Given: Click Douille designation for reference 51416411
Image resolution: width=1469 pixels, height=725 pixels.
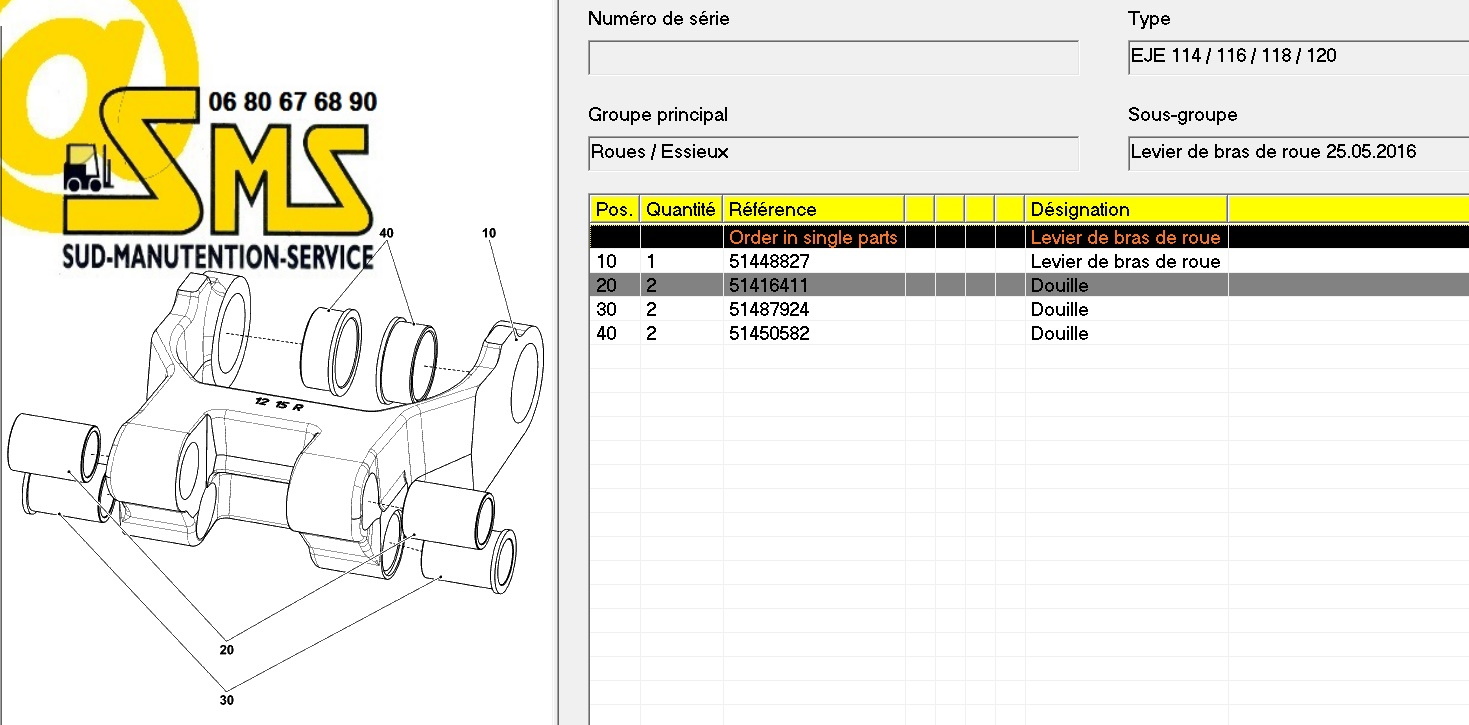Looking at the screenshot, I should (x=1059, y=285).
